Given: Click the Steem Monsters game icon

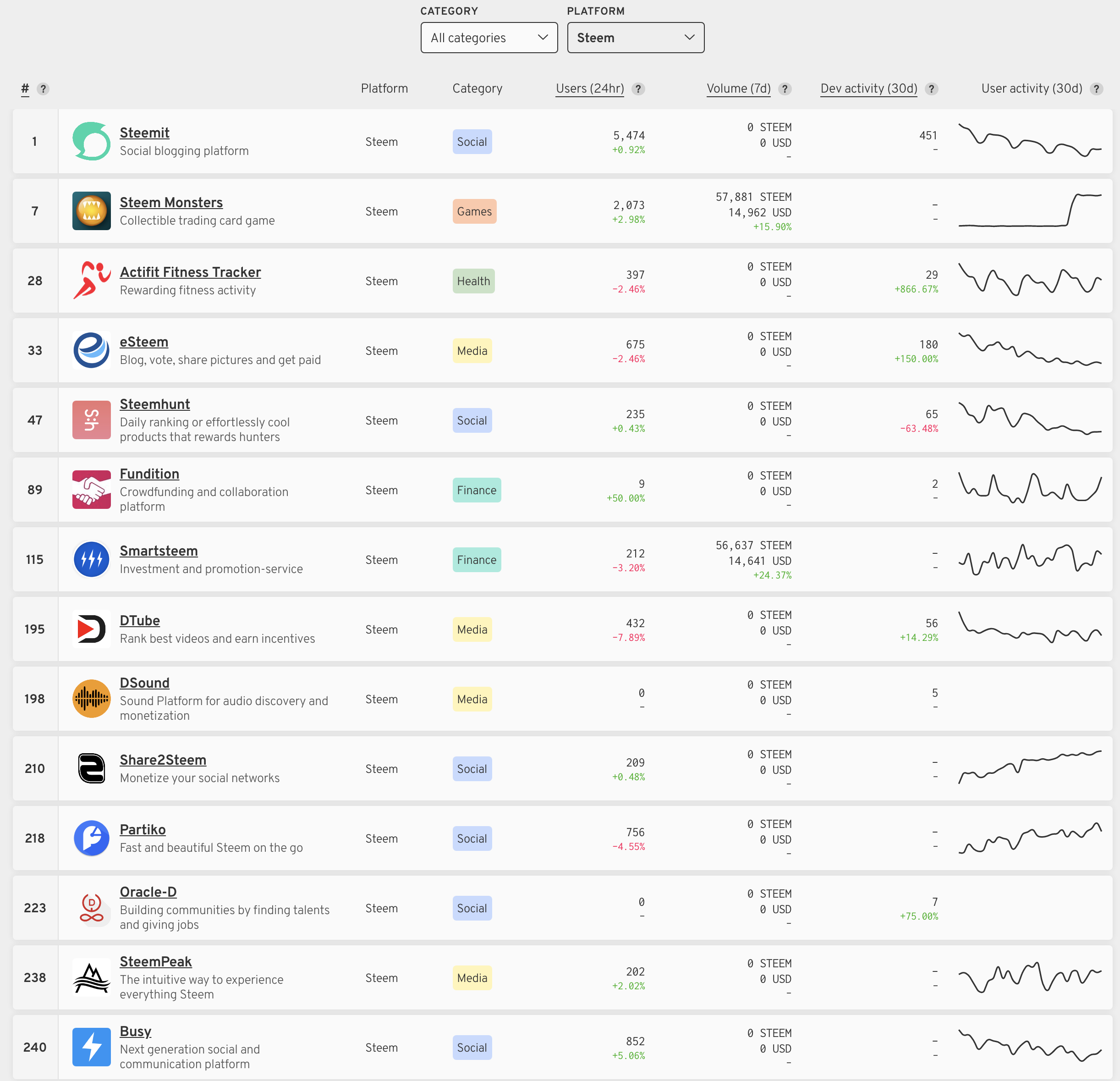Looking at the screenshot, I should pos(92,211).
